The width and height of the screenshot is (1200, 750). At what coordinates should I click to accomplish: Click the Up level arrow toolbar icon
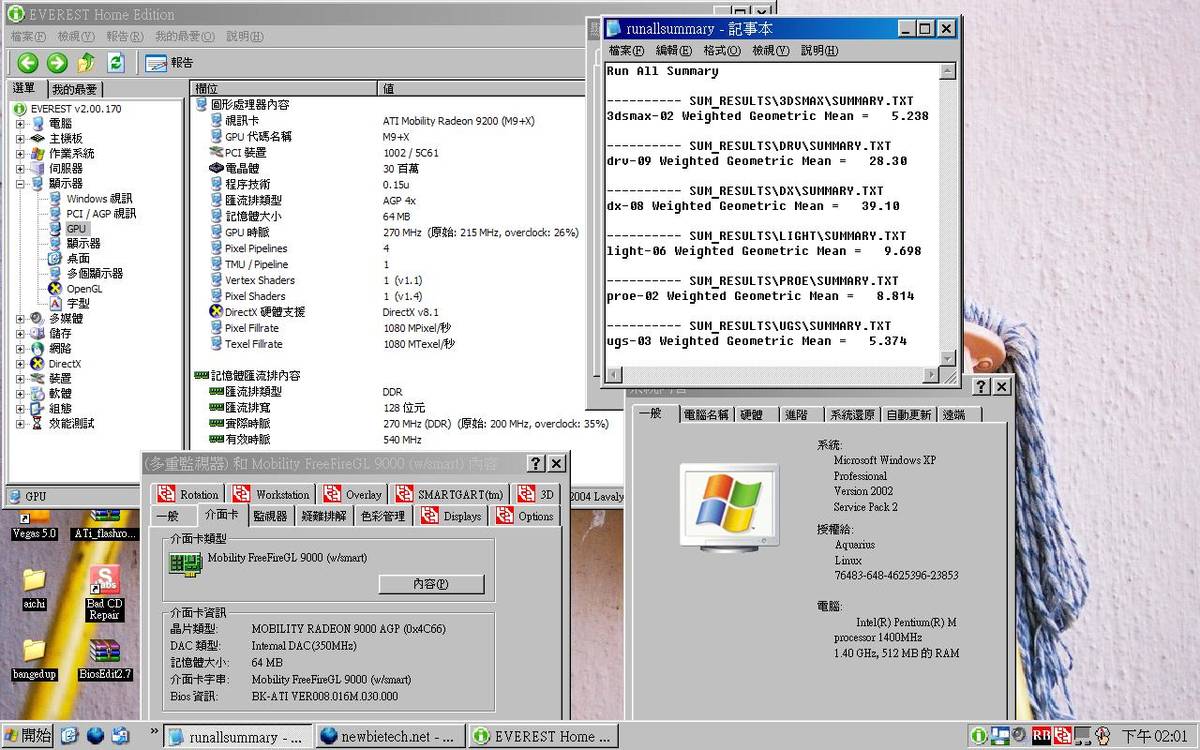point(86,63)
